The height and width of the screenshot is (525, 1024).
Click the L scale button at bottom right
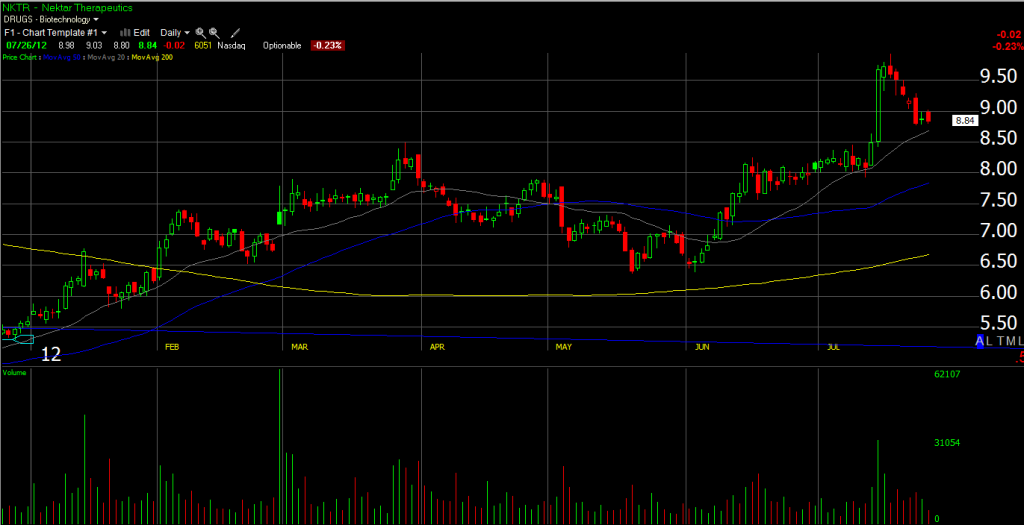click(x=991, y=342)
